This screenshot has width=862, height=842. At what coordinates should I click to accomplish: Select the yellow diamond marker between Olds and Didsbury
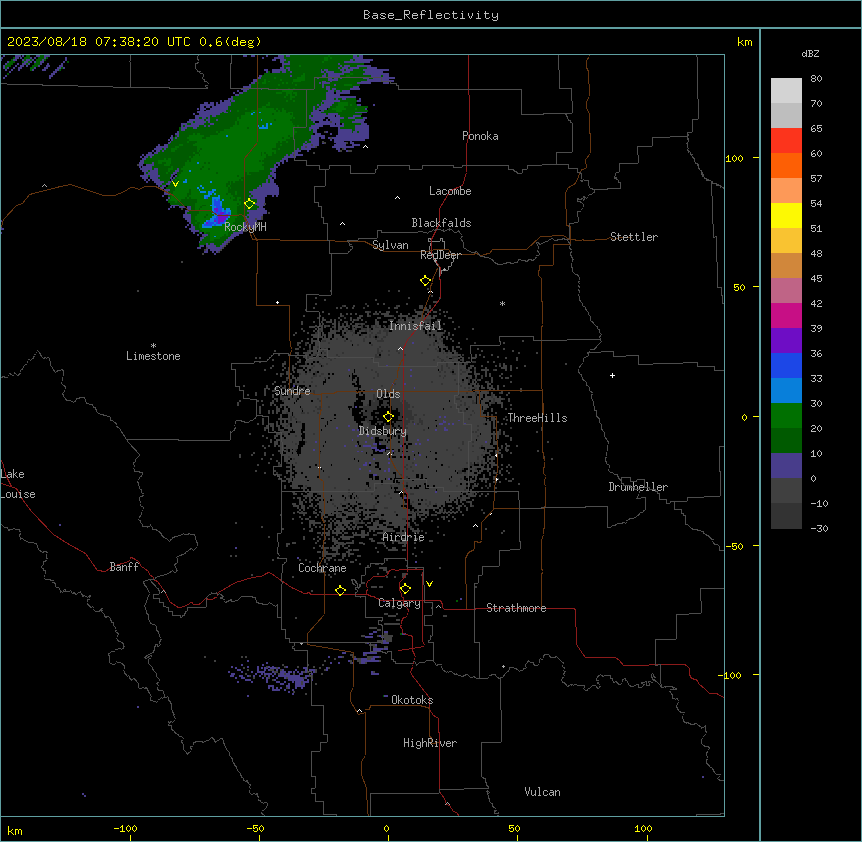coord(389,417)
